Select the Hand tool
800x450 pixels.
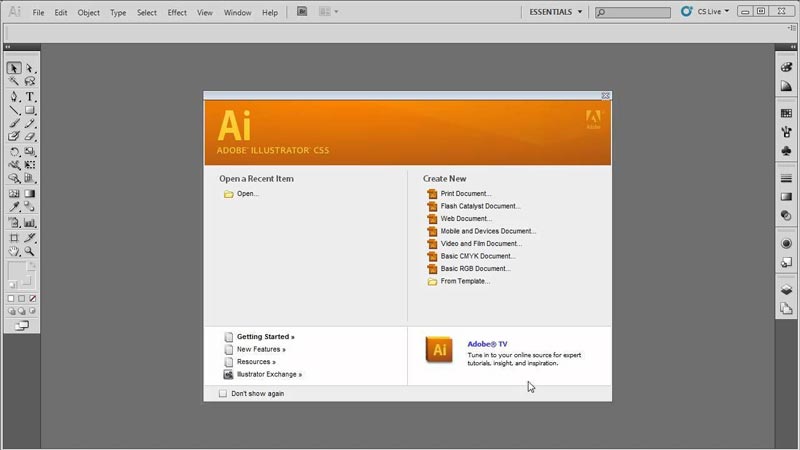[14, 251]
